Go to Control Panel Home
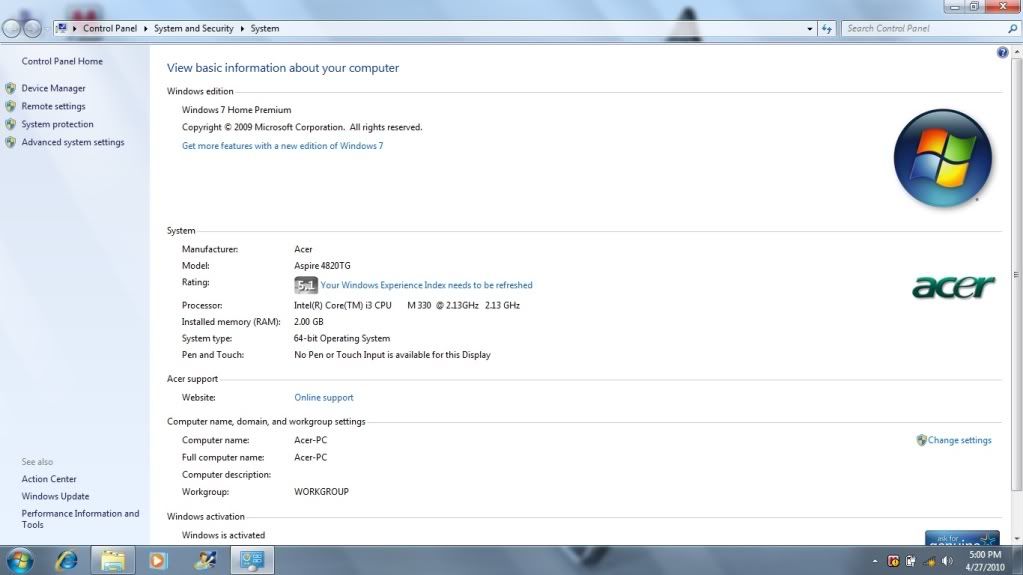 [62, 61]
